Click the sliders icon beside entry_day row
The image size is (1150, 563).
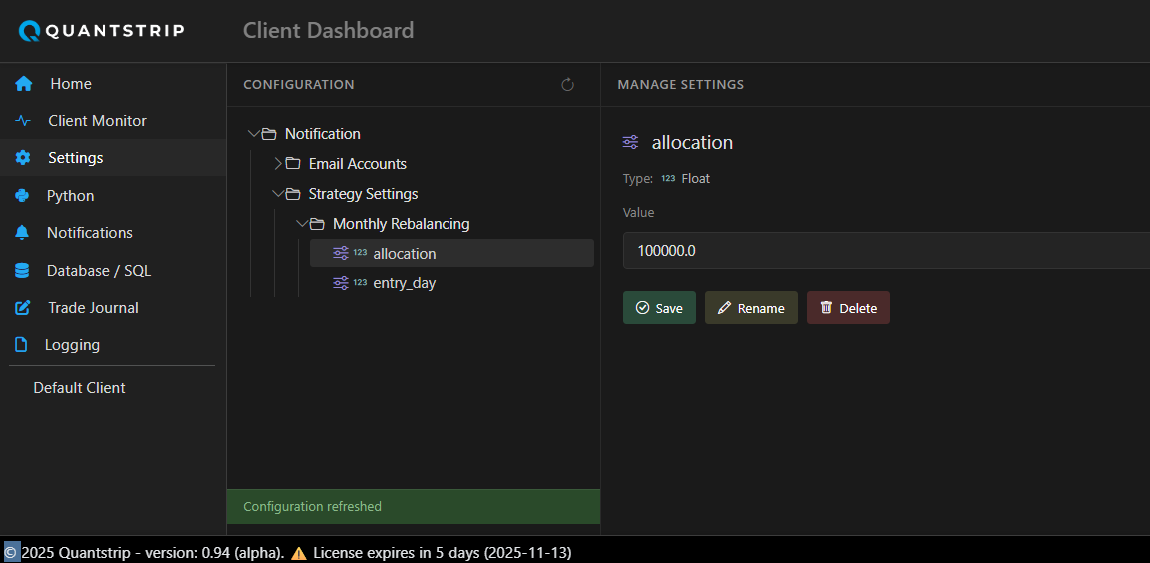(341, 283)
